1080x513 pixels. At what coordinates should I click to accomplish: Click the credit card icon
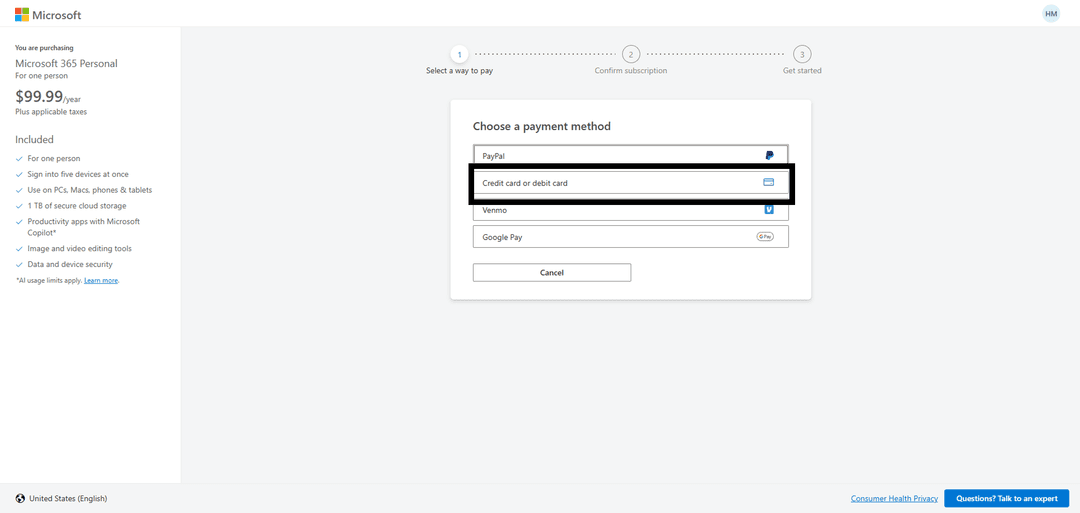pyautogui.click(x=768, y=183)
